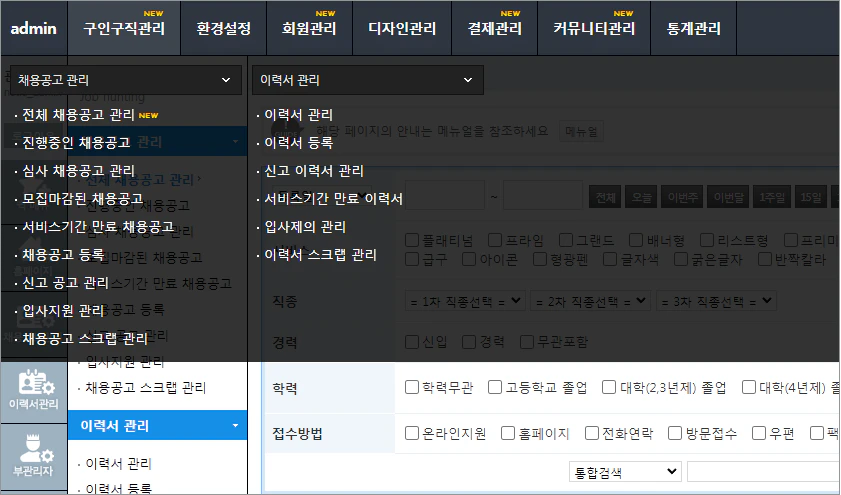This screenshot has width=841, height=495.
Task: Check the 플래티넘 checkbox
Action: tap(412, 240)
